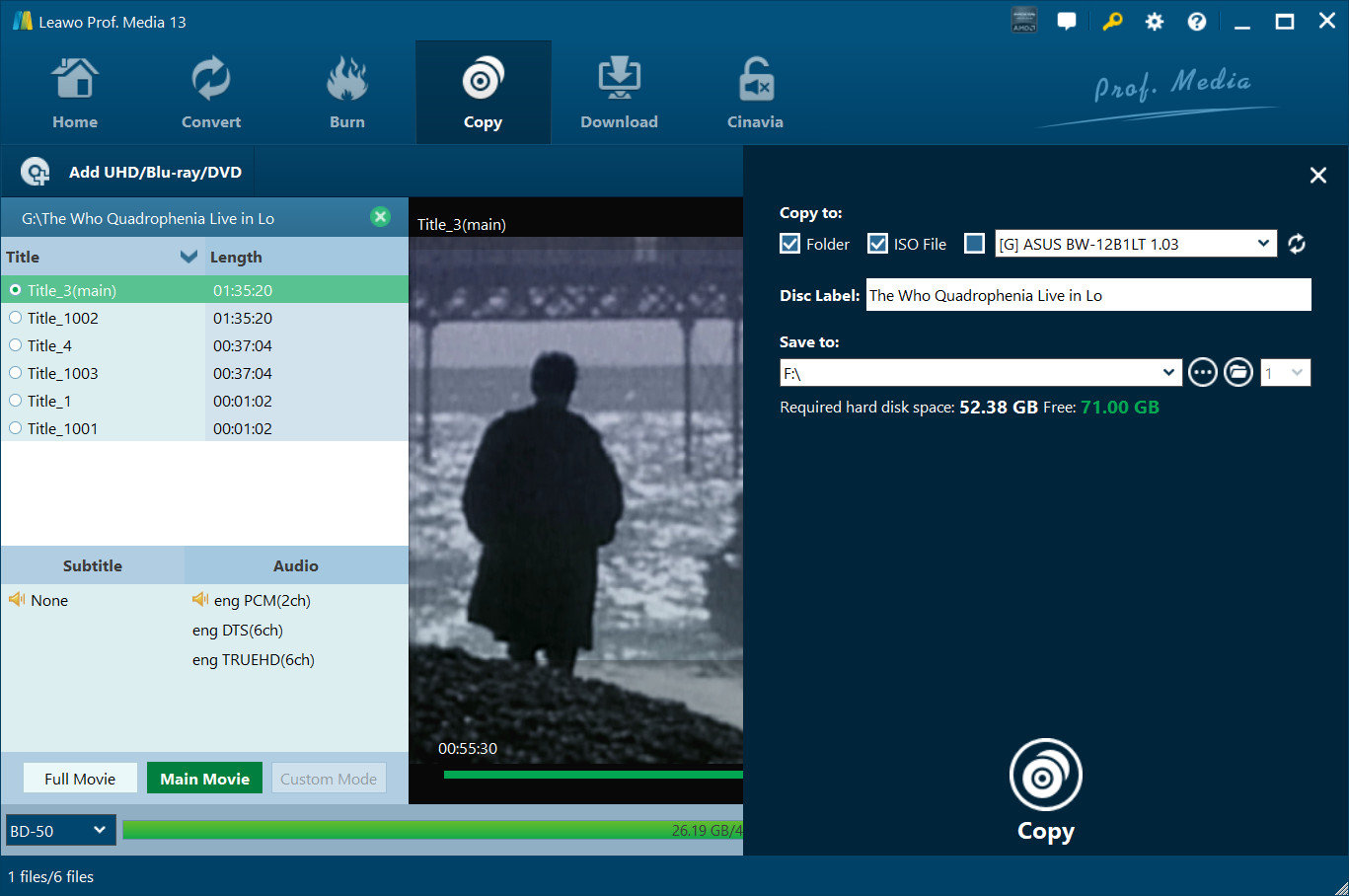Open the Save to path dropdown

[x=981, y=373]
